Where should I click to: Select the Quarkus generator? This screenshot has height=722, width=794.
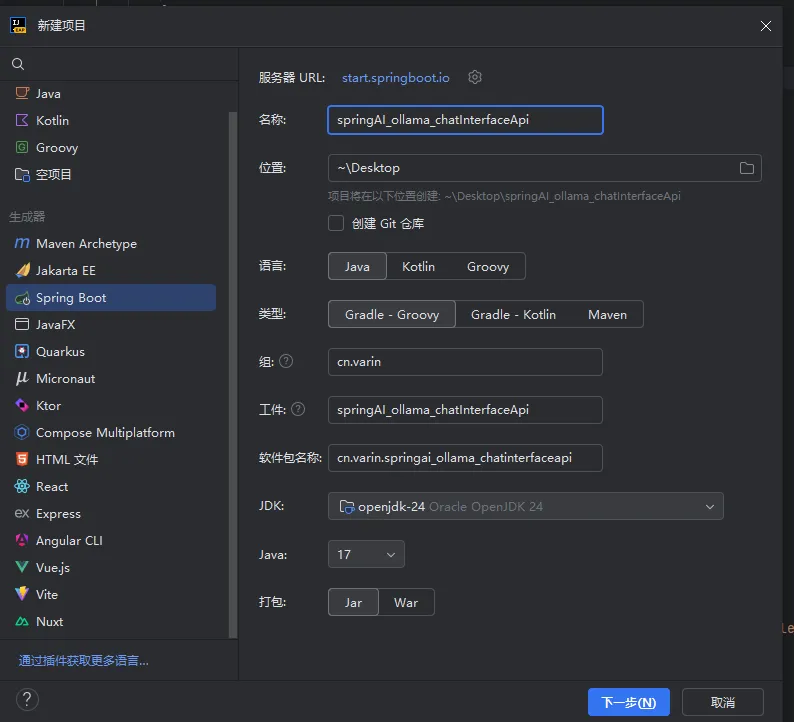pos(111,351)
